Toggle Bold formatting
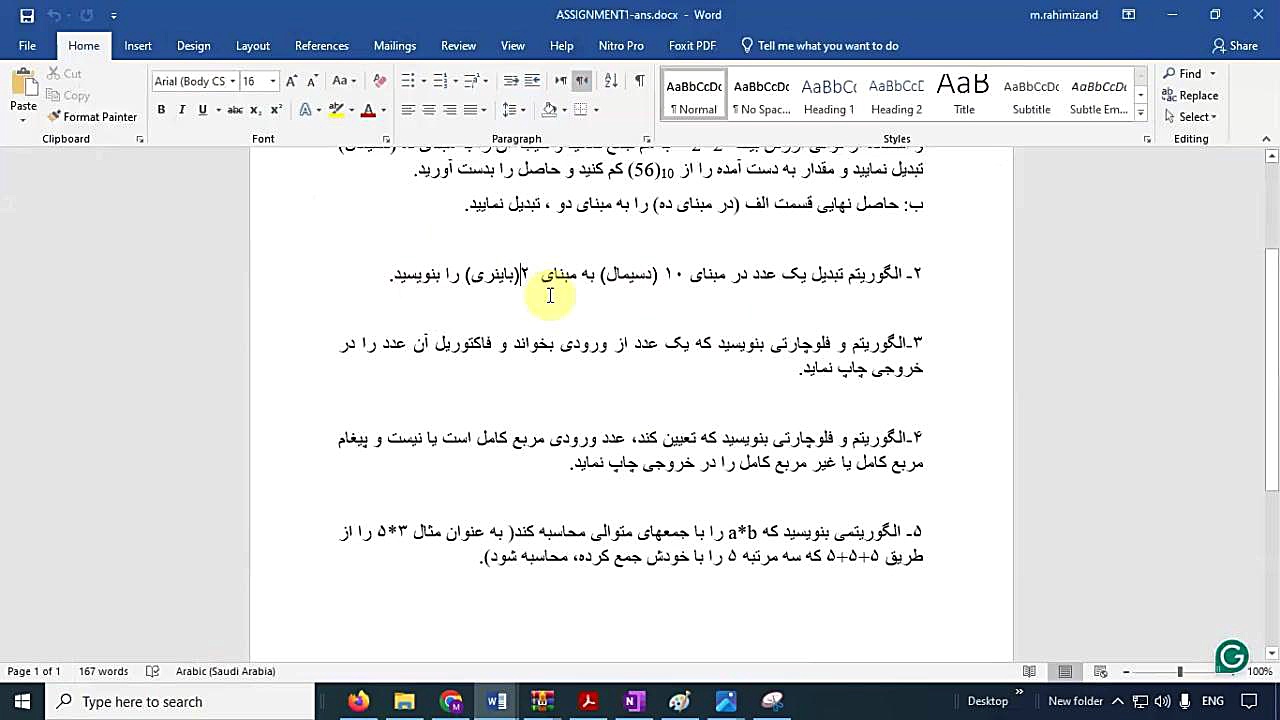Screen dimensions: 1280x720 click(161, 110)
